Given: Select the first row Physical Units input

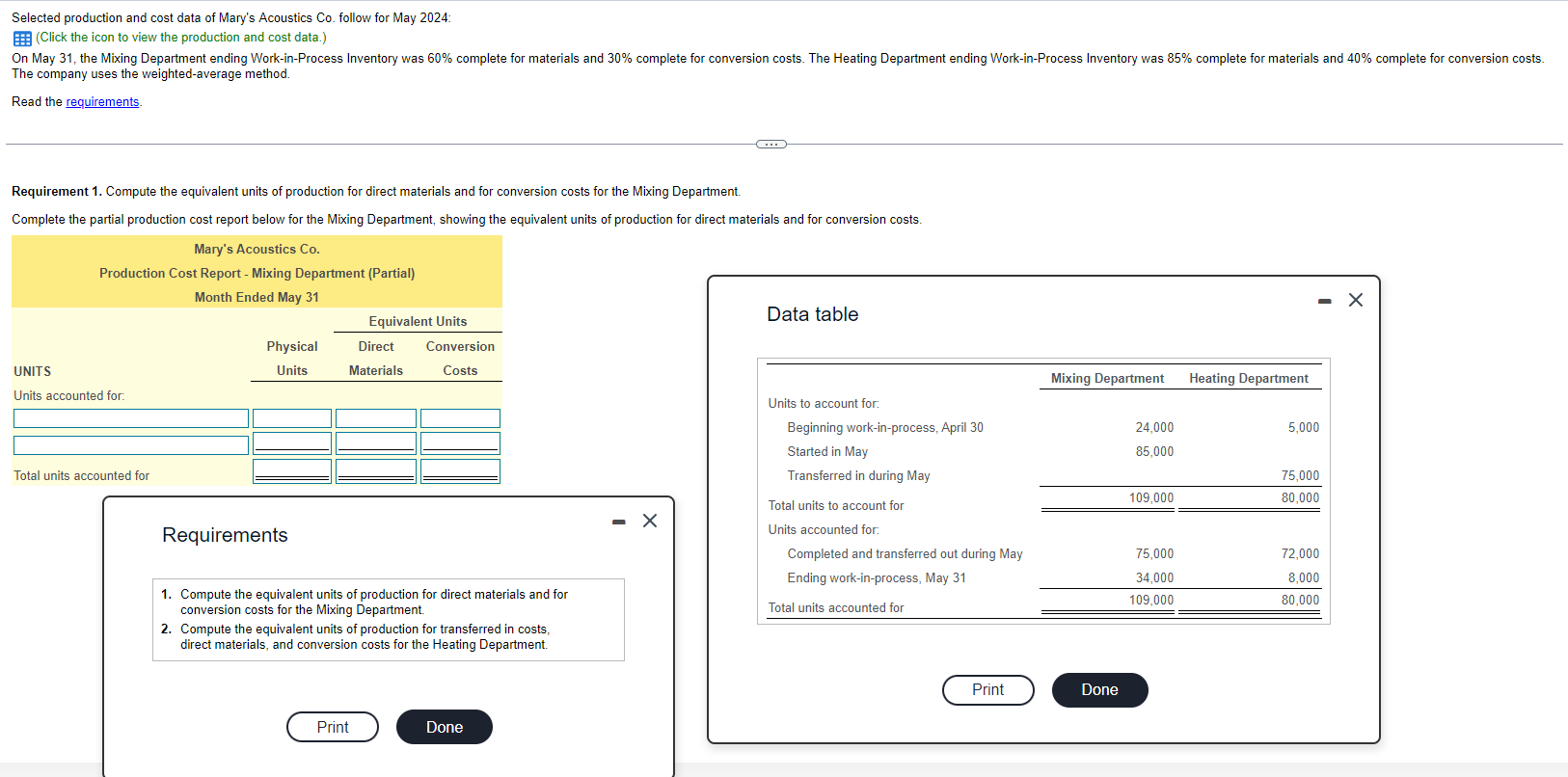Looking at the screenshot, I should point(292,418).
